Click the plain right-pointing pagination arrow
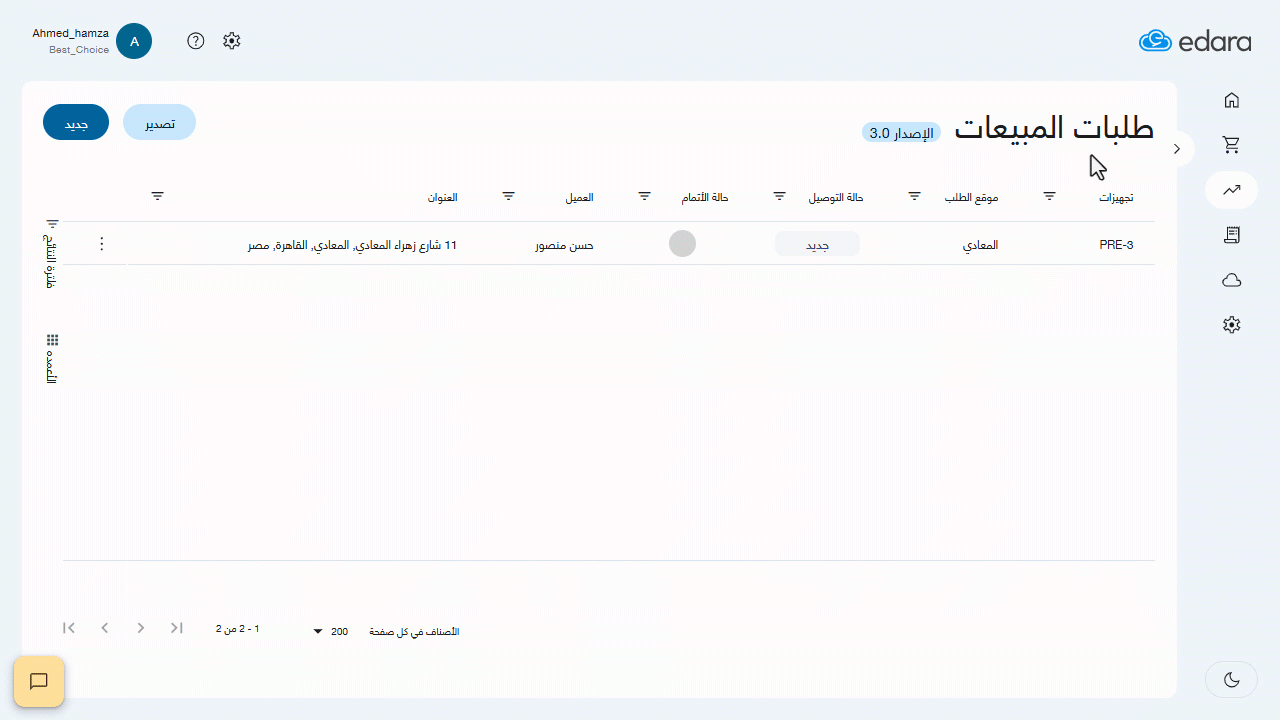Viewport: 1280px width, 720px height. [x=141, y=628]
